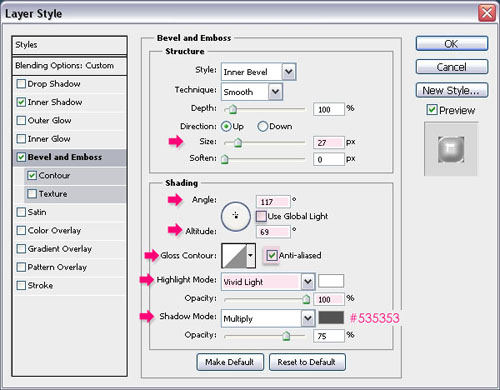Image resolution: width=500 pixels, height=390 pixels.
Task: Uncheck the Anti-aliased checkbox
Action: (x=272, y=256)
